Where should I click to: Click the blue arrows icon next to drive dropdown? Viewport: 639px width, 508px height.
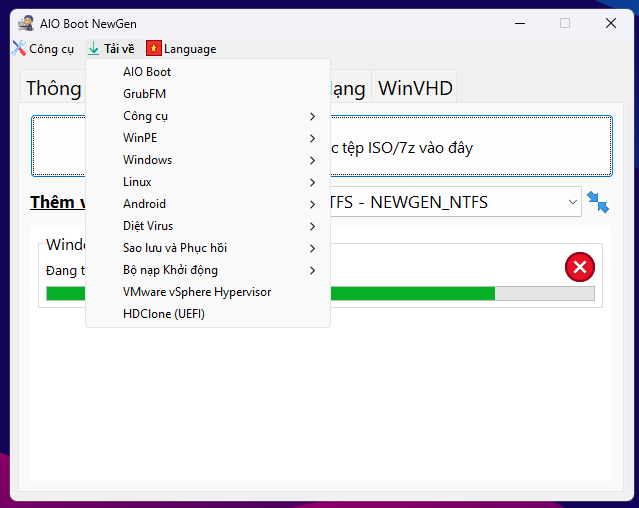598,202
